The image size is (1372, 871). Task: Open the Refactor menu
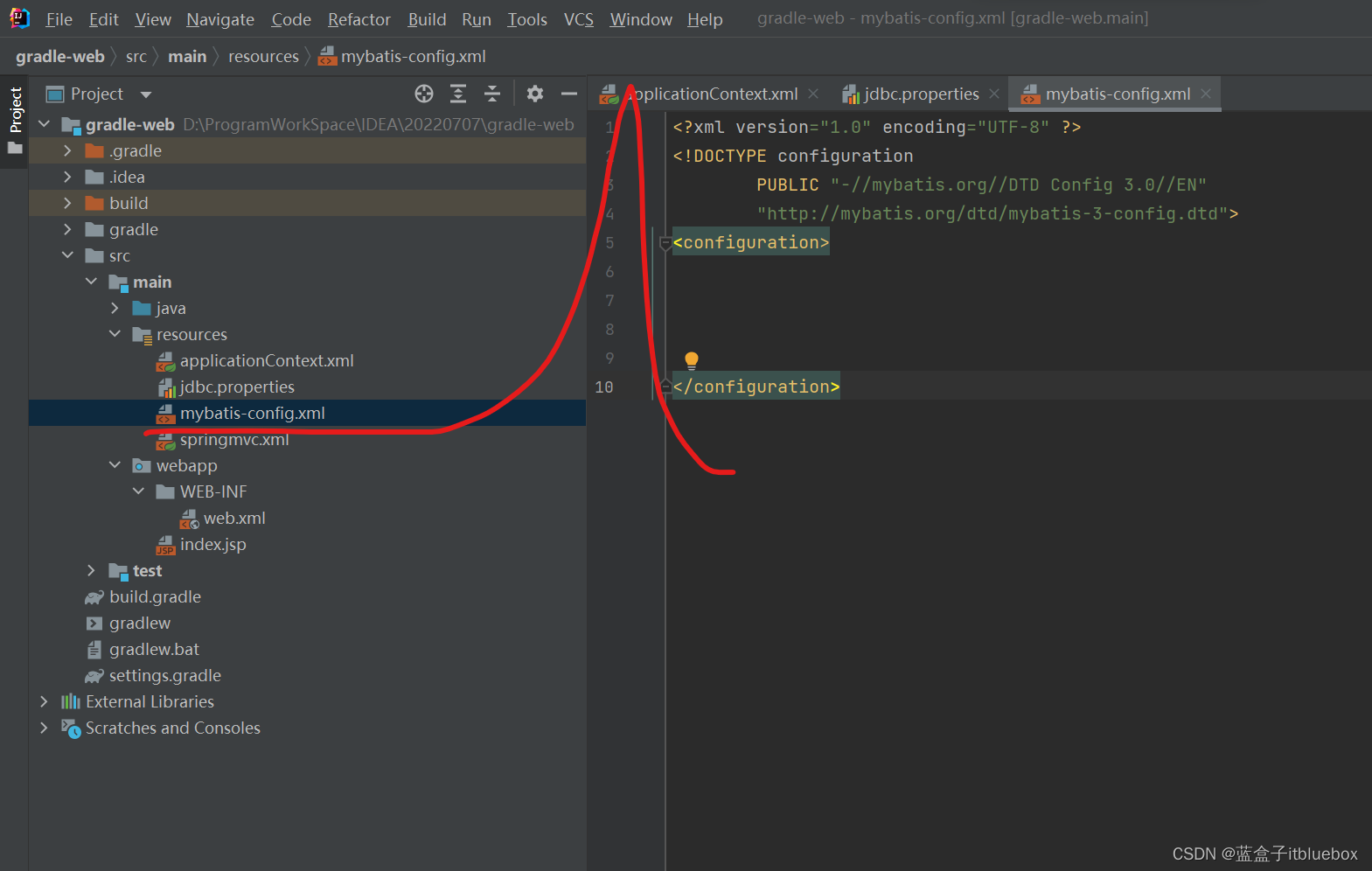tap(359, 19)
